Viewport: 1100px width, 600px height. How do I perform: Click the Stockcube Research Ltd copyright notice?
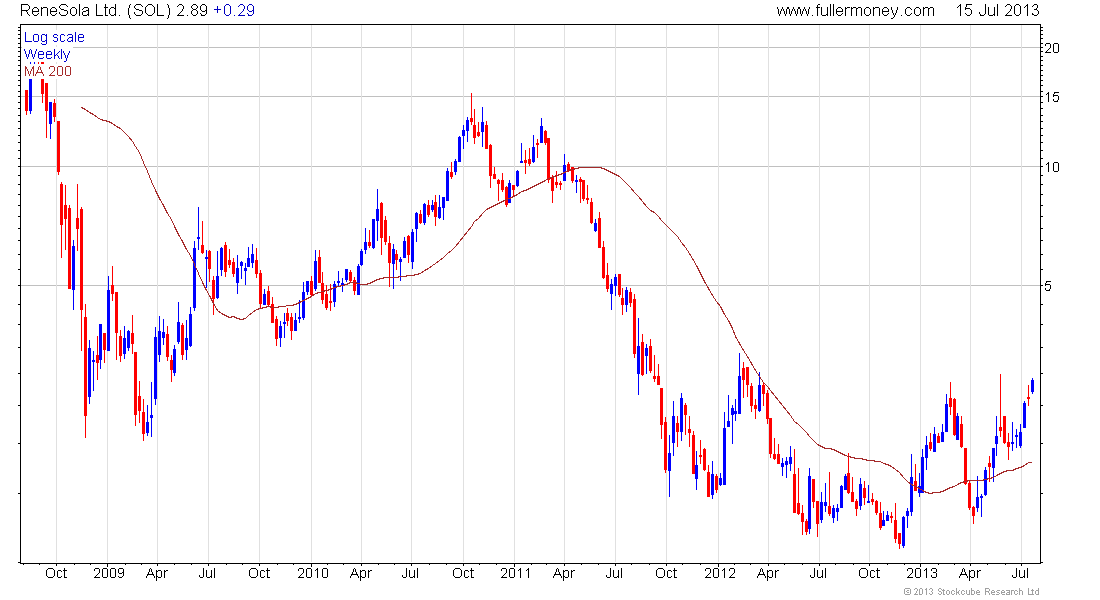pos(972,592)
